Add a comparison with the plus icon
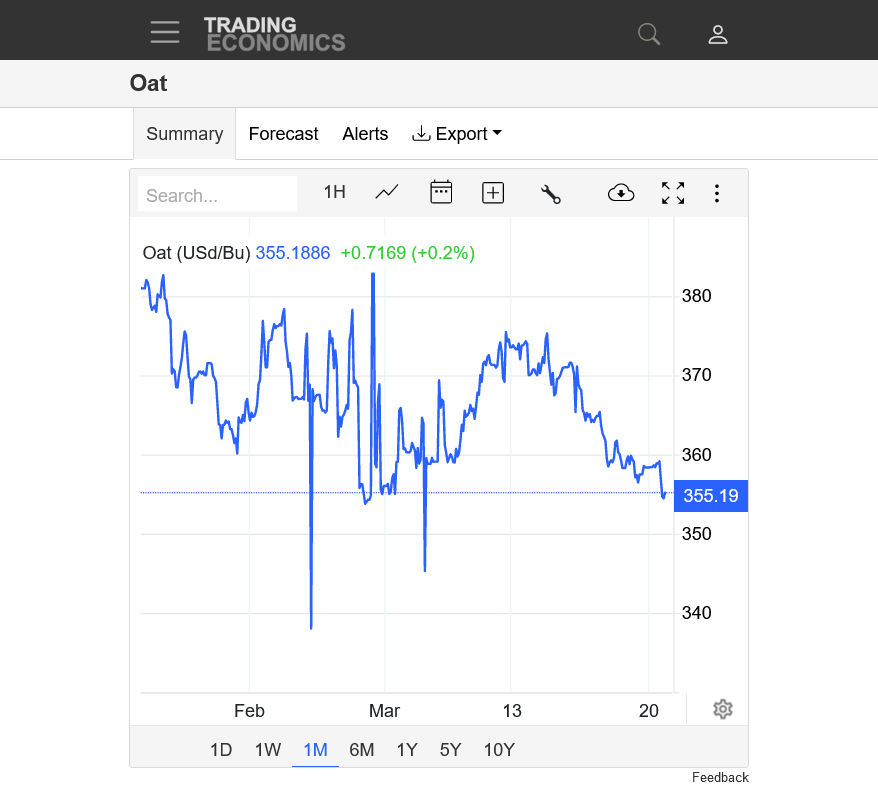Image resolution: width=878 pixels, height=807 pixels. tap(493, 193)
